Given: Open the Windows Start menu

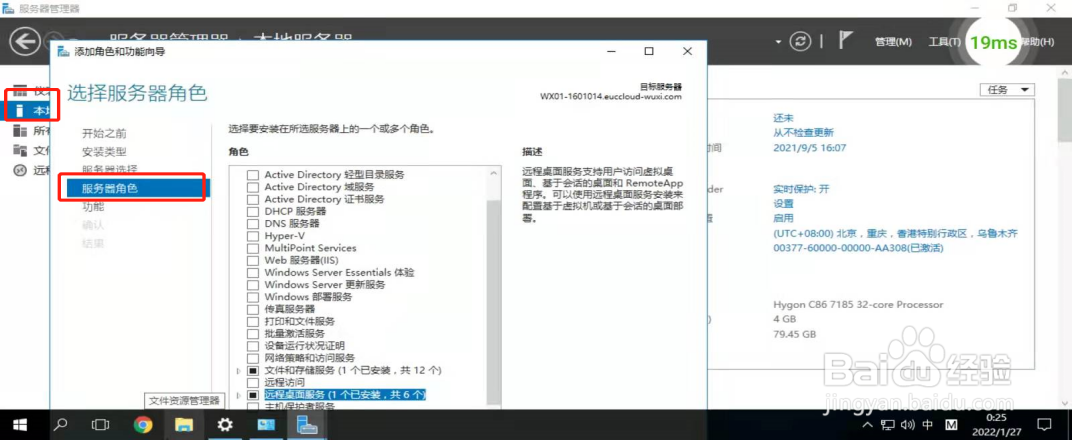Looking at the screenshot, I should point(19,425).
